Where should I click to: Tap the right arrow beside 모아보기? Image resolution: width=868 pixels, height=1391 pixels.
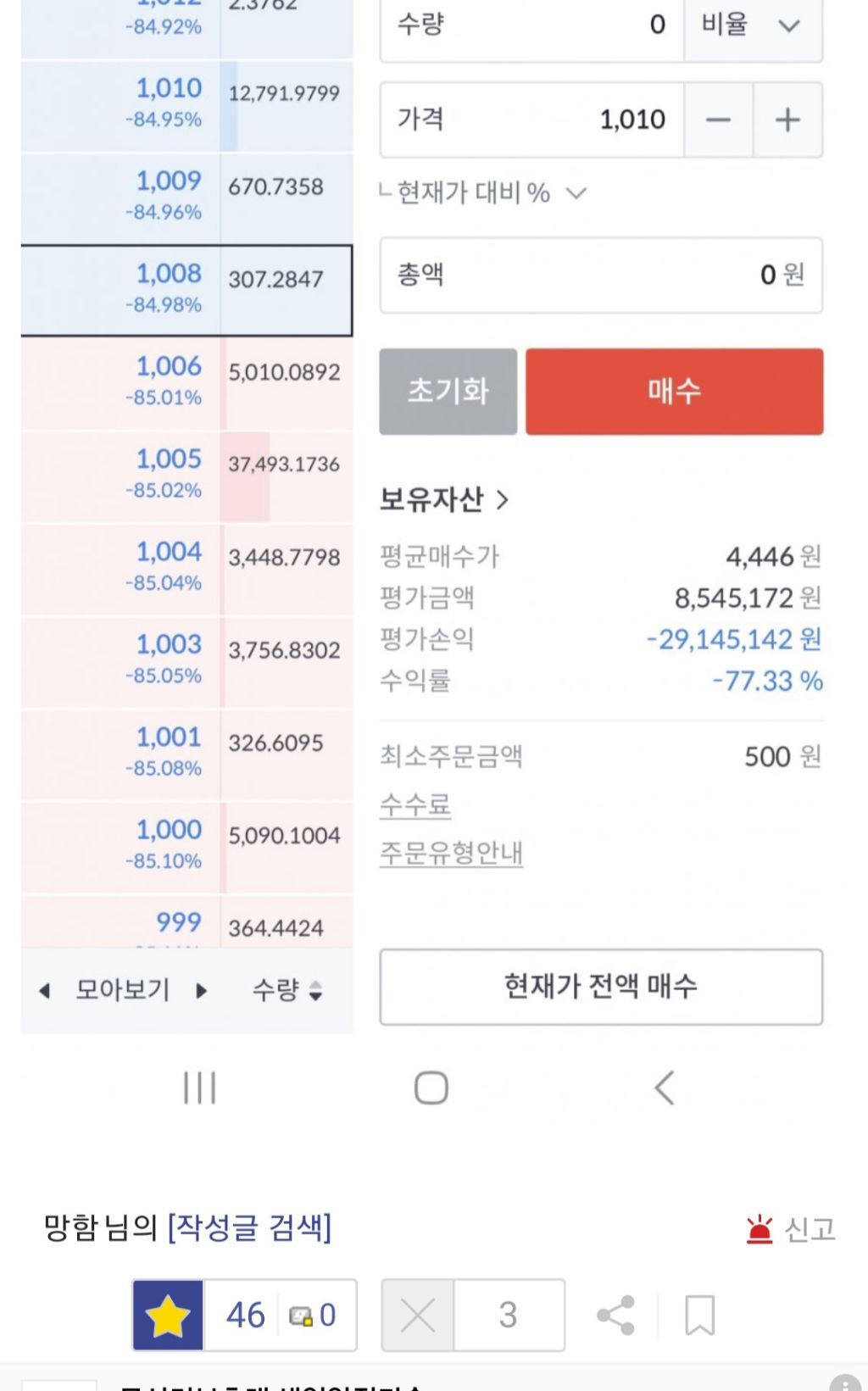(201, 990)
